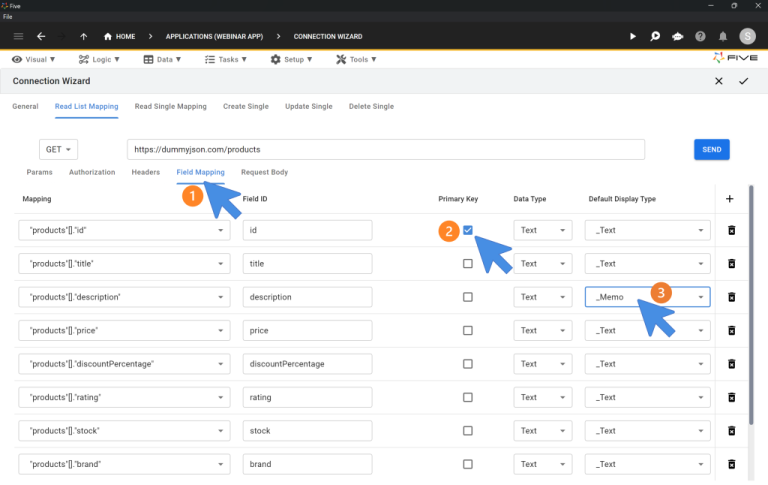The image size is (768, 485).
Task: Delete the price mapping row
Action: [x=732, y=330]
